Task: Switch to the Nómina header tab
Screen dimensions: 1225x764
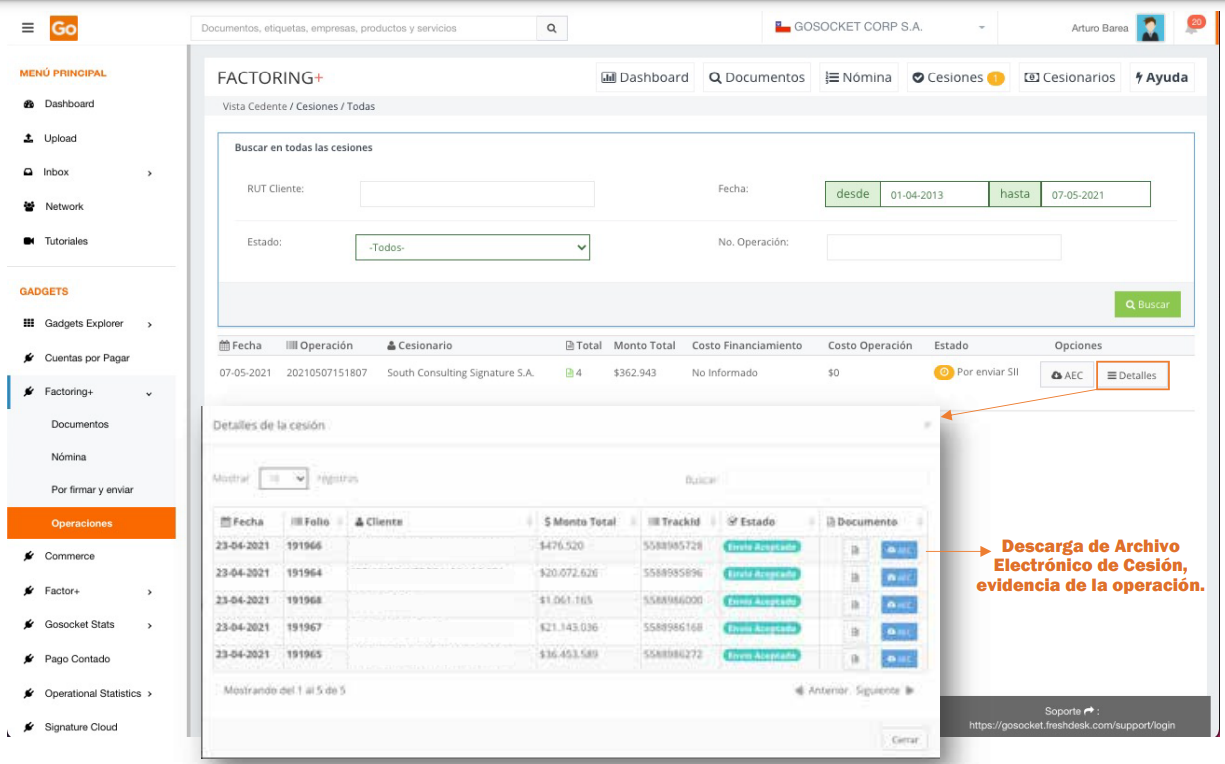Action: (x=858, y=77)
